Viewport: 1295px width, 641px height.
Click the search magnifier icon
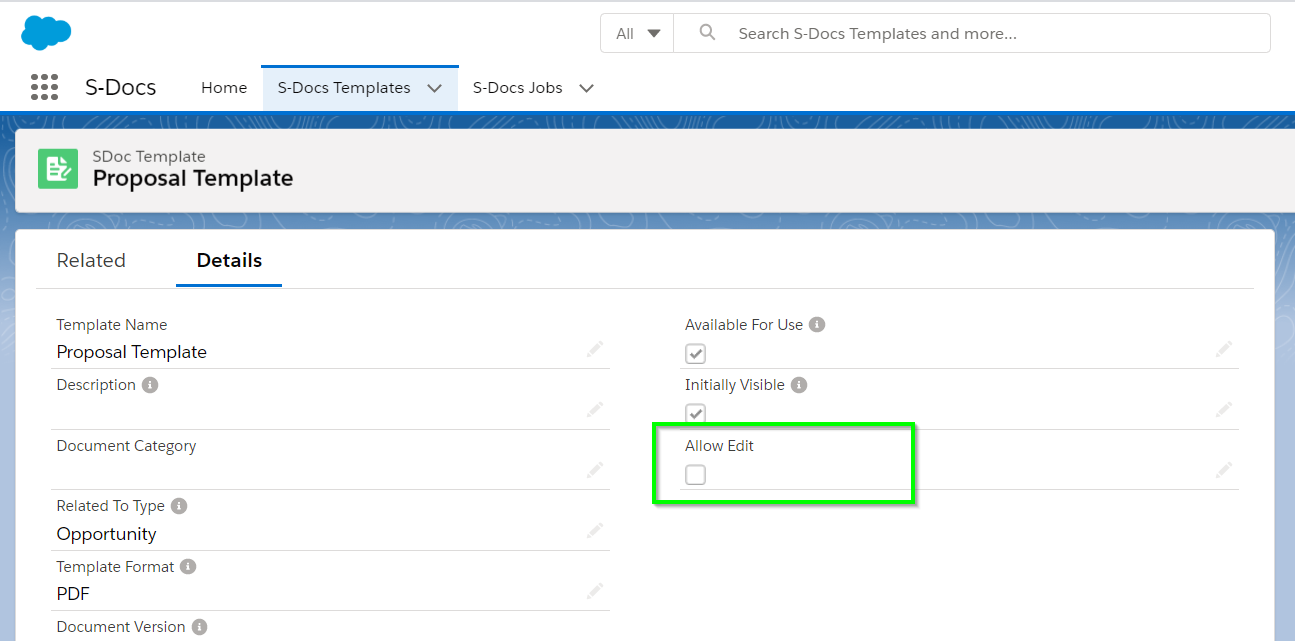click(708, 32)
